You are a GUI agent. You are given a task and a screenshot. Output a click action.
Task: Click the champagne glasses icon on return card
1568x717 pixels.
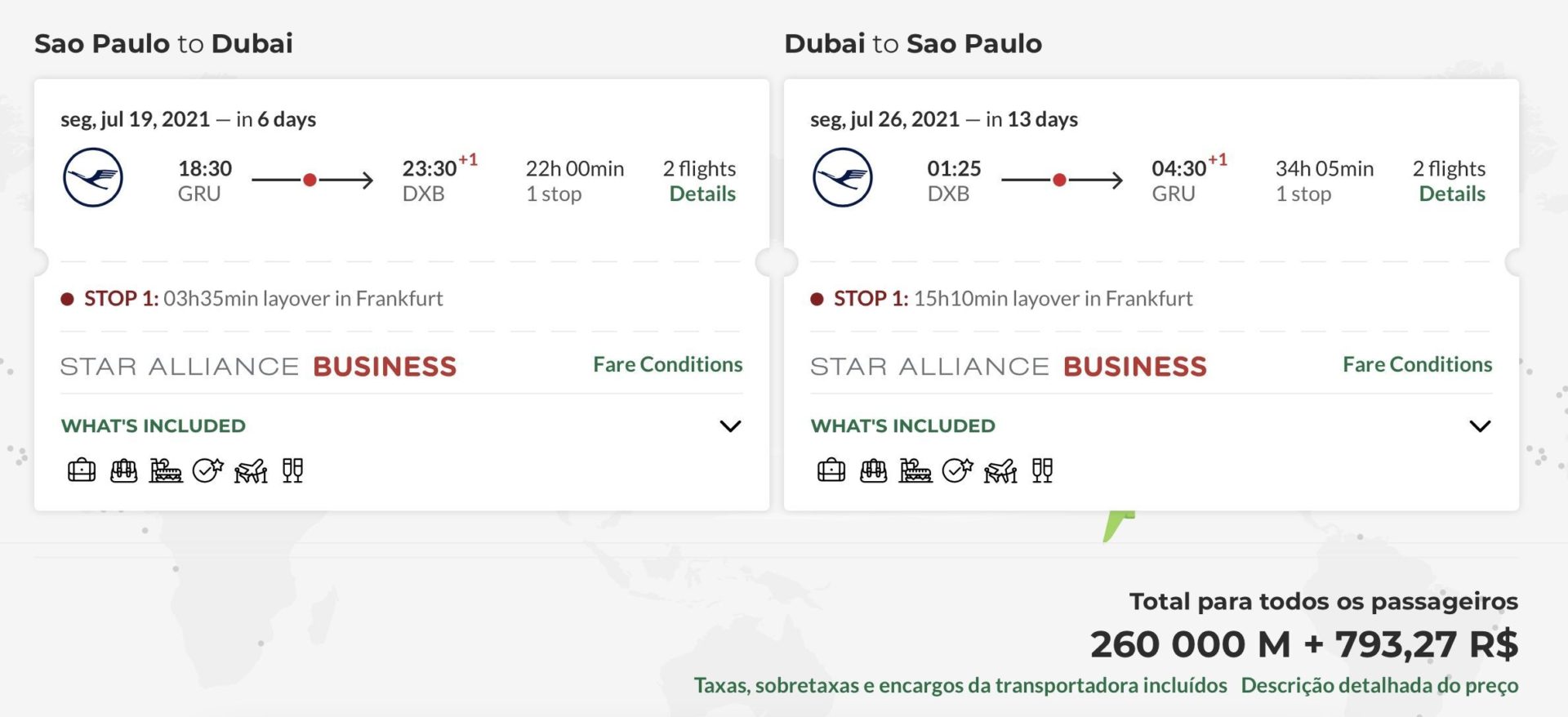(x=1042, y=470)
